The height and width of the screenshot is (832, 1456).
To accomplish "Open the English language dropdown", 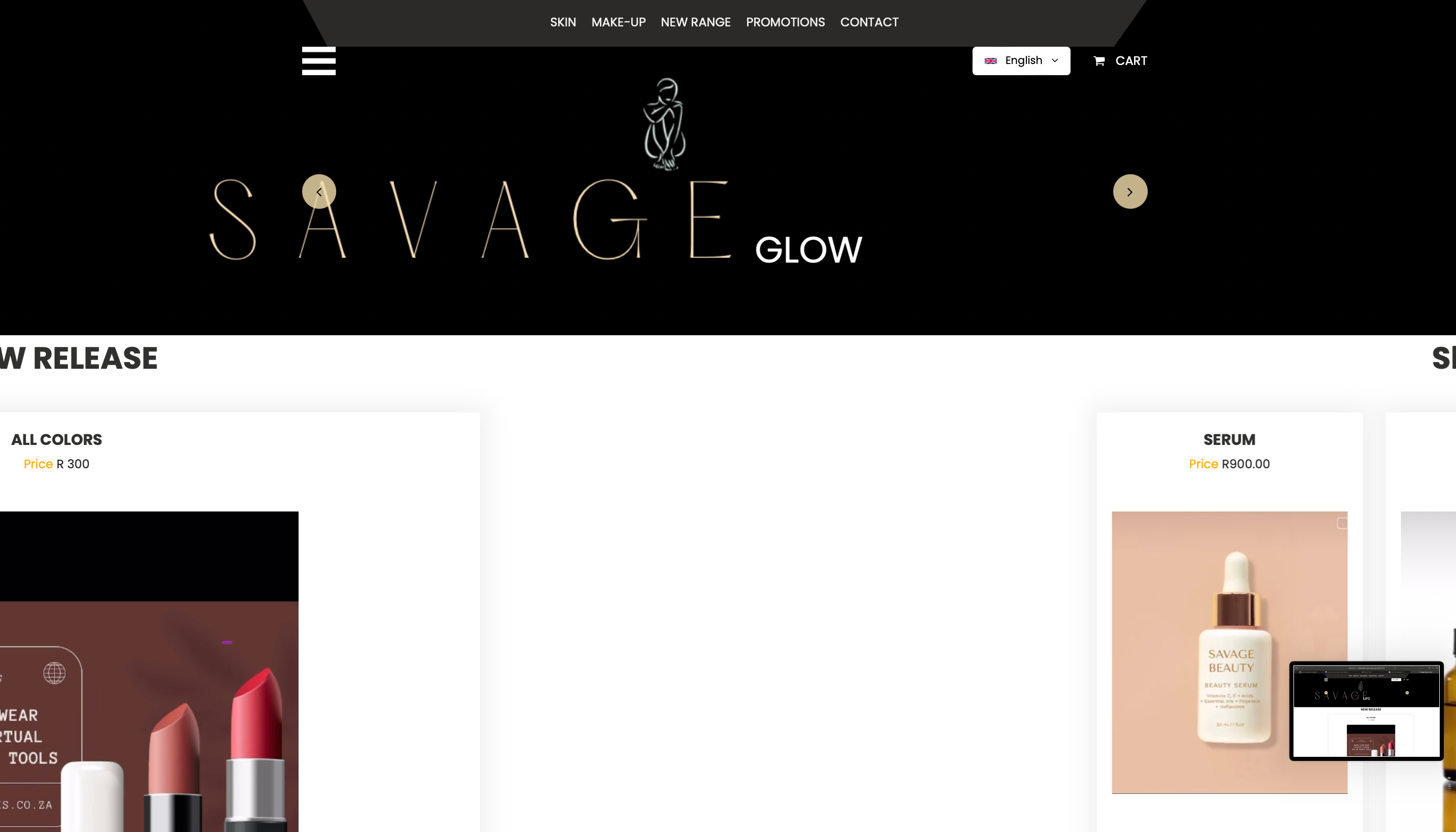I will point(1021,60).
